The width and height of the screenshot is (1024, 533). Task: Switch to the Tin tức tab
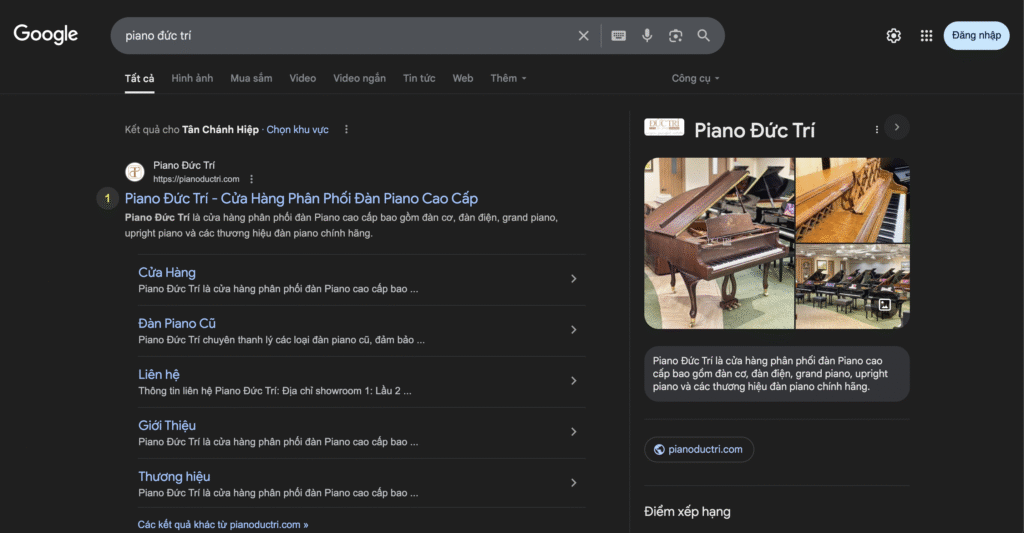click(x=419, y=78)
